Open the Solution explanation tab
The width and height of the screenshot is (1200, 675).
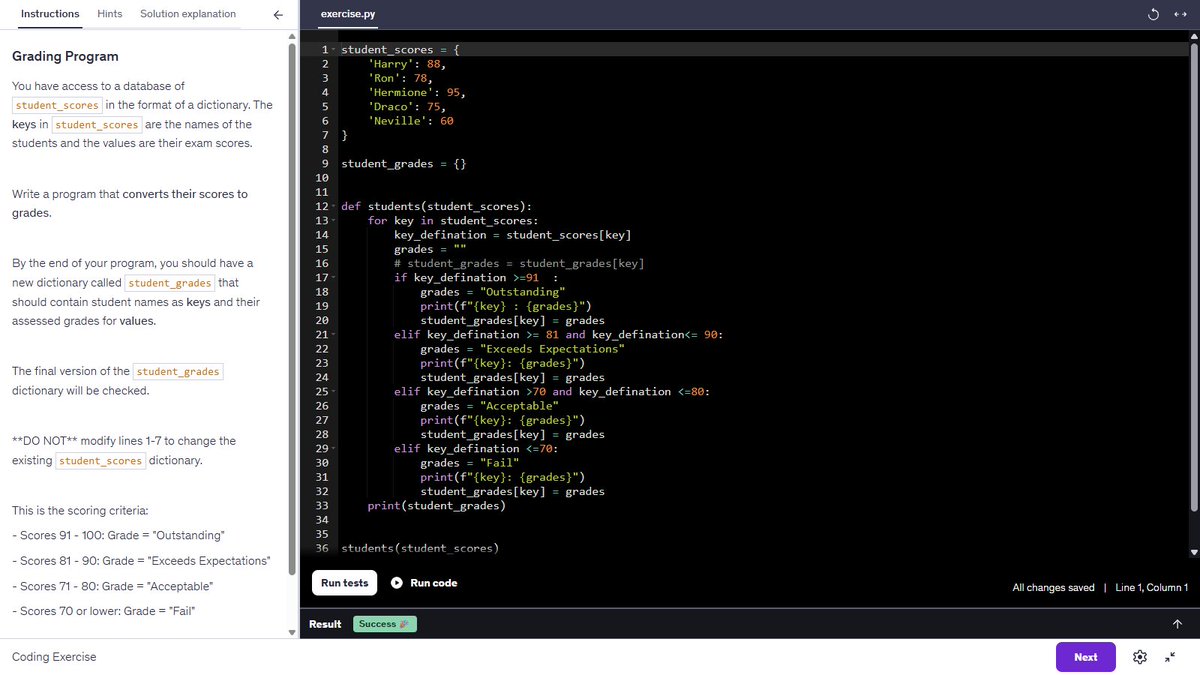pyautogui.click(x=188, y=14)
